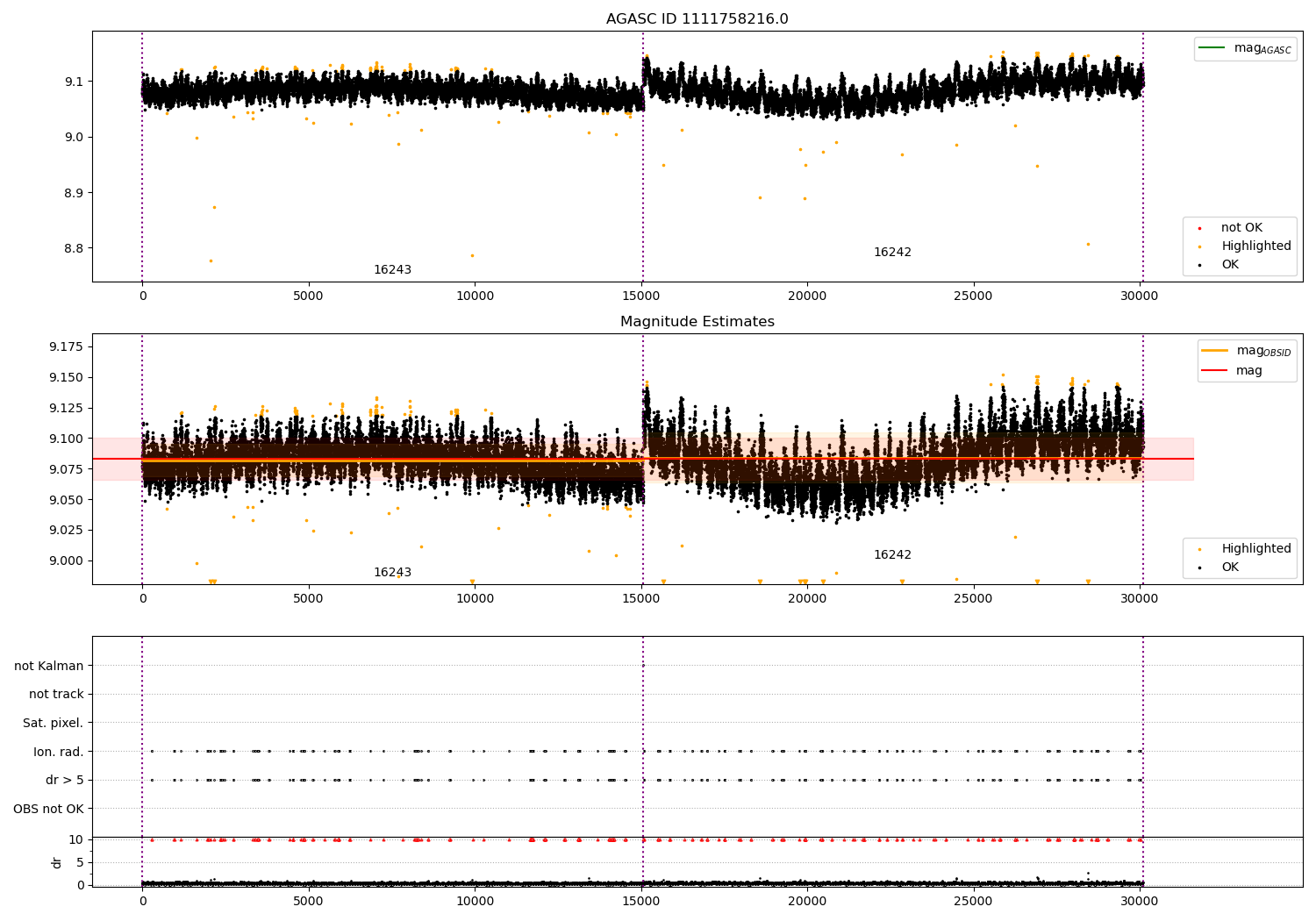Click the green line sample in top legend
The height and width of the screenshot is (921, 1316).
(x=1212, y=48)
